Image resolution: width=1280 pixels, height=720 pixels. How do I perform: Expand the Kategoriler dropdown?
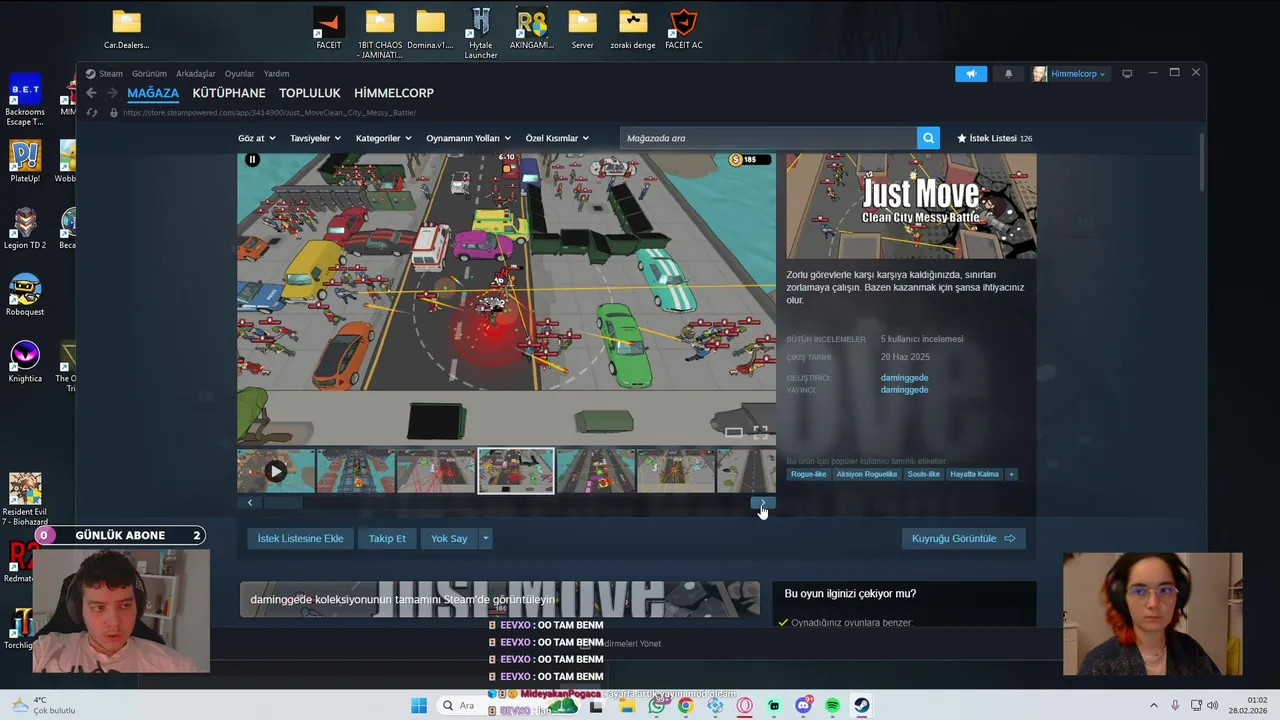[383, 138]
